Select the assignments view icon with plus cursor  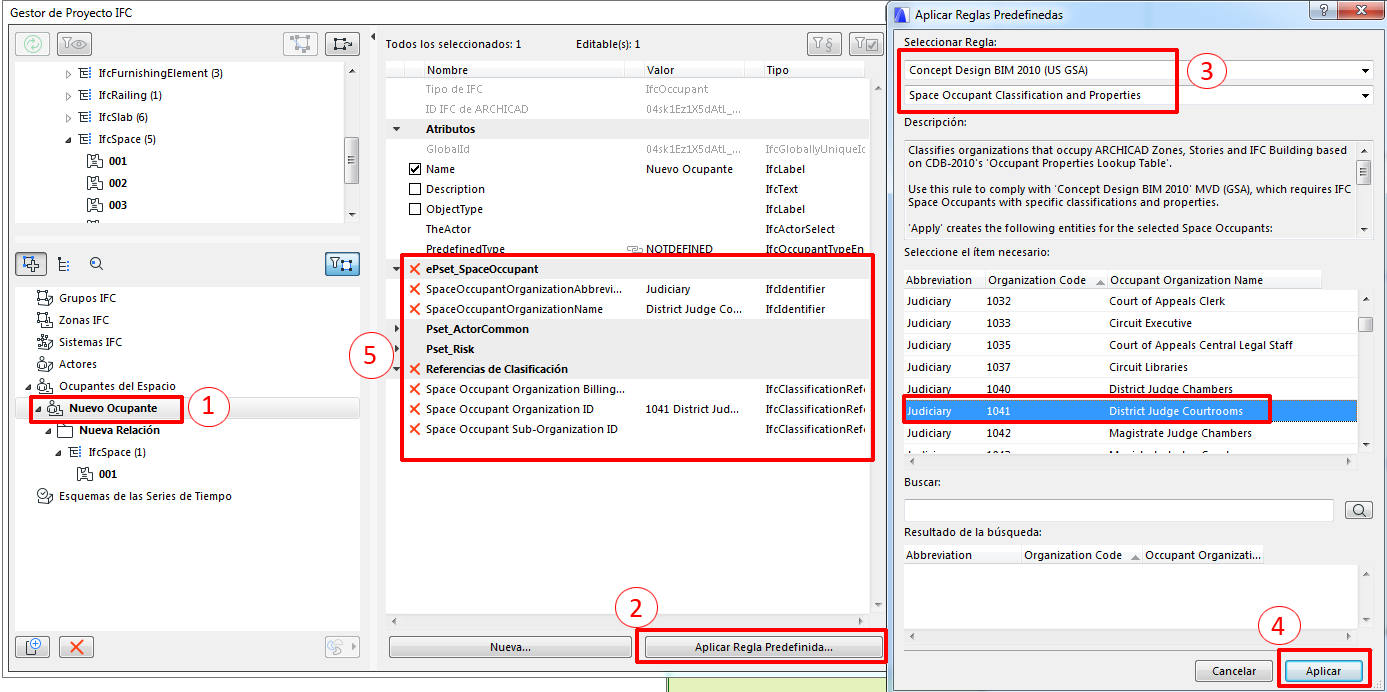(31, 264)
